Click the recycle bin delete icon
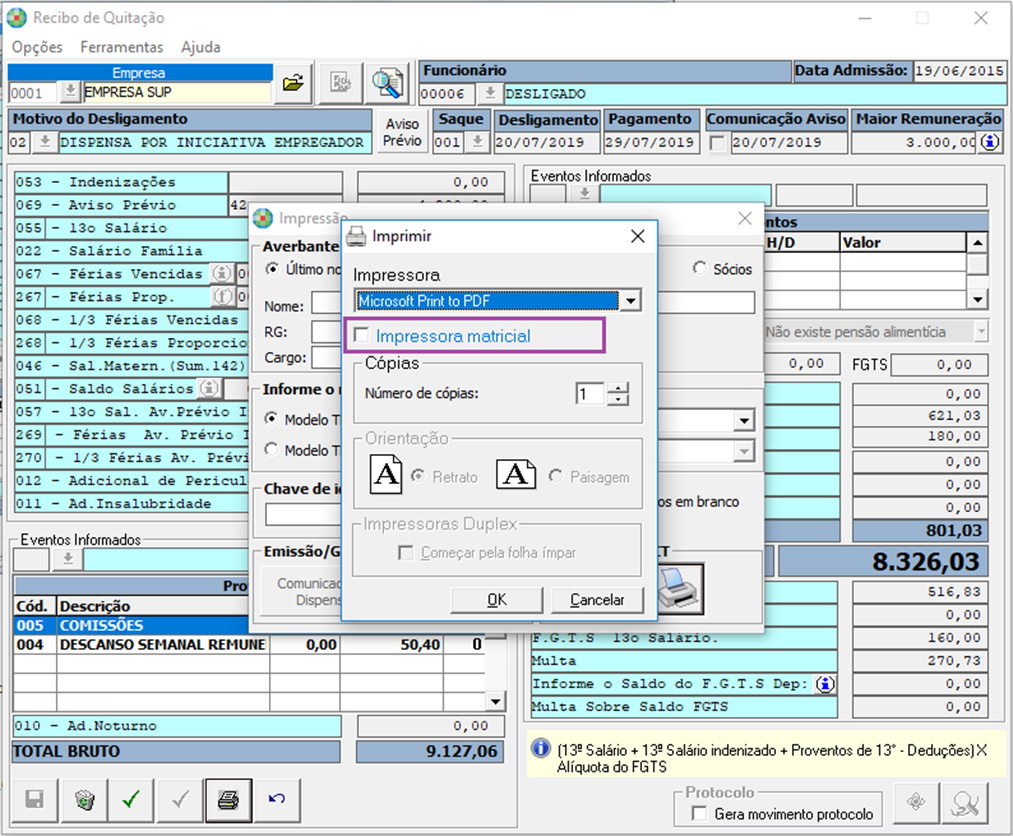The height and width of the screenshot is (836, 1013). tap(84, 800)
